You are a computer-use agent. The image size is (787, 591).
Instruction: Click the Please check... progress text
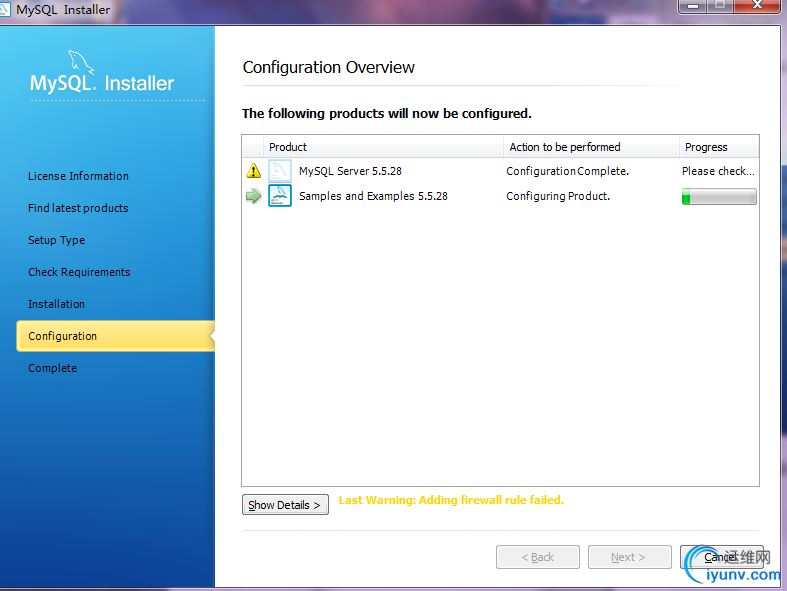tap(718, 171)
